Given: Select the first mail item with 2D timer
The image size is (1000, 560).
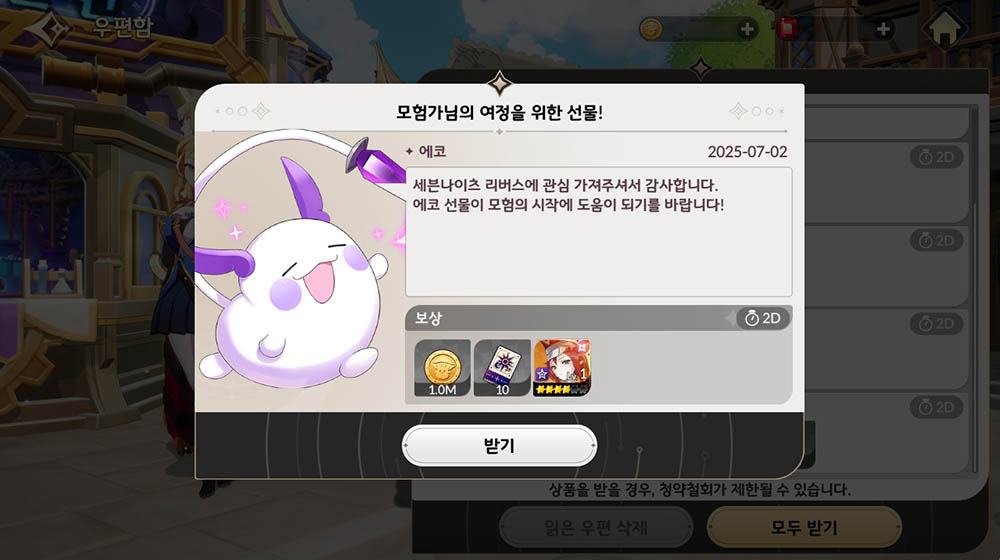Looking at the screenshot, I should pyautogui.click(x=887, y=182).
